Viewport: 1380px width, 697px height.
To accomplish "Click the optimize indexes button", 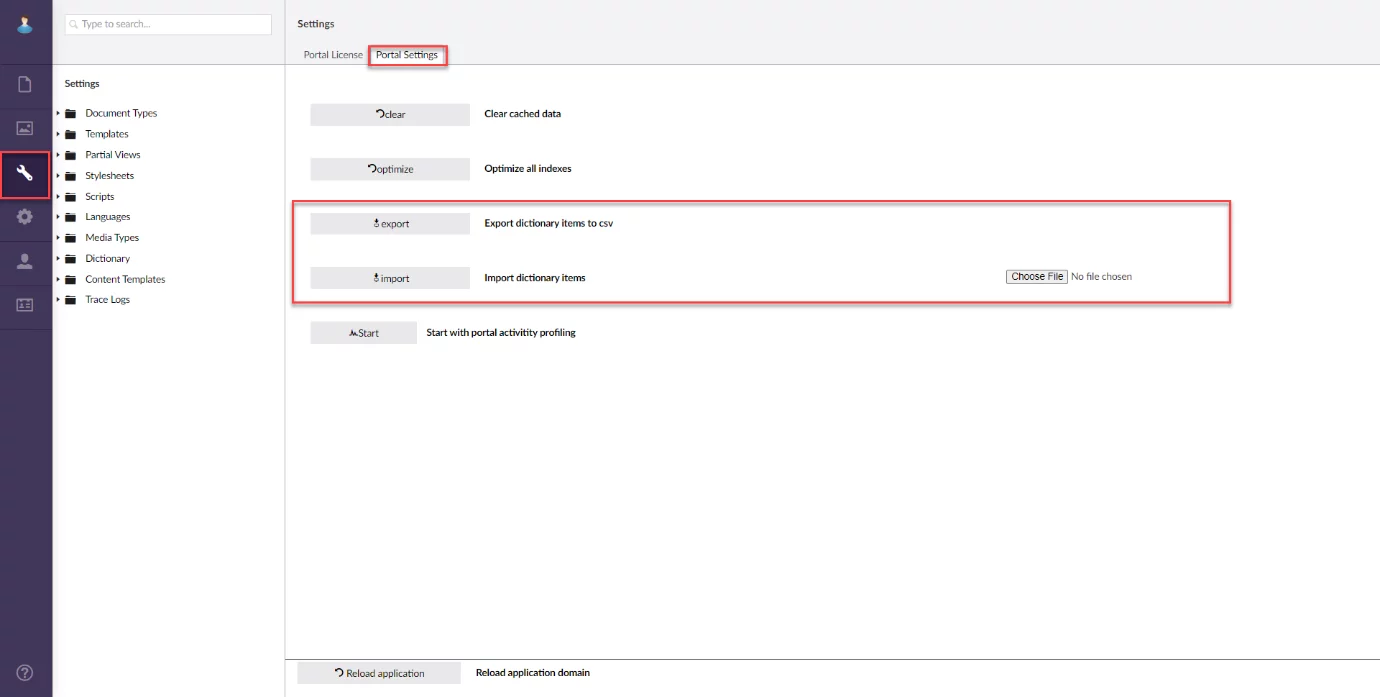I will [390, 169].
